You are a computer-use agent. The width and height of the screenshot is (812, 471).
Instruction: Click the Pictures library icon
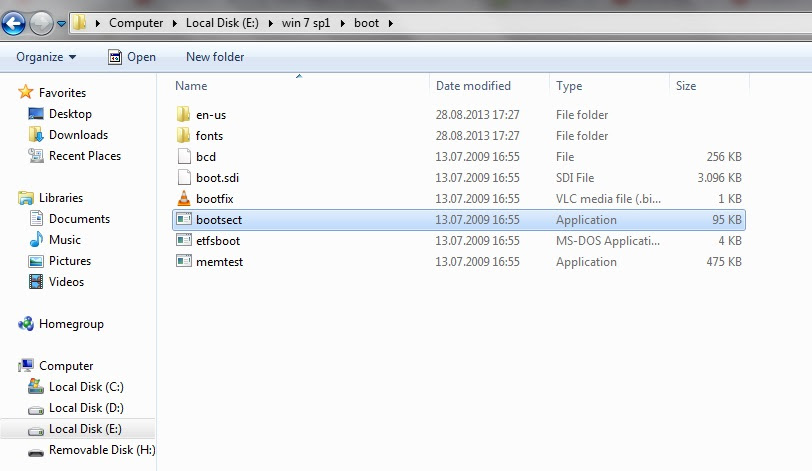pyautogui.click(x=36, y=261)
